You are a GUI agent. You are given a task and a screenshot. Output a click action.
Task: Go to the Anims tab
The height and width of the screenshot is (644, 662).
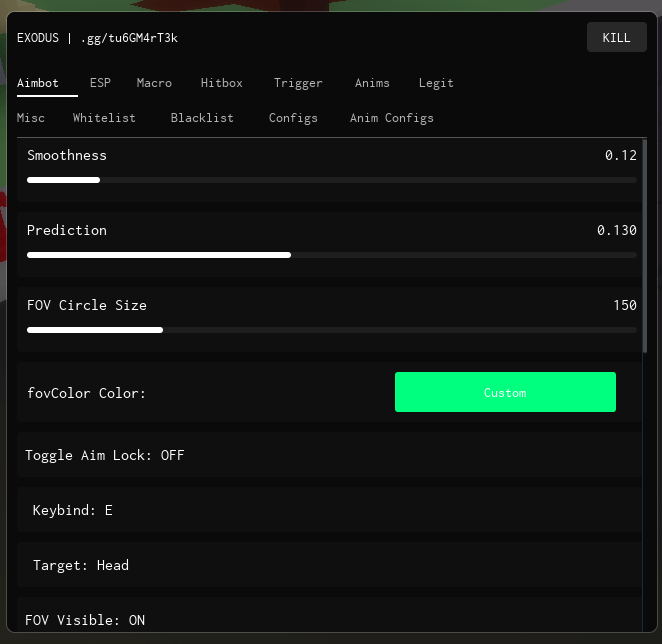tap(372, 83)
